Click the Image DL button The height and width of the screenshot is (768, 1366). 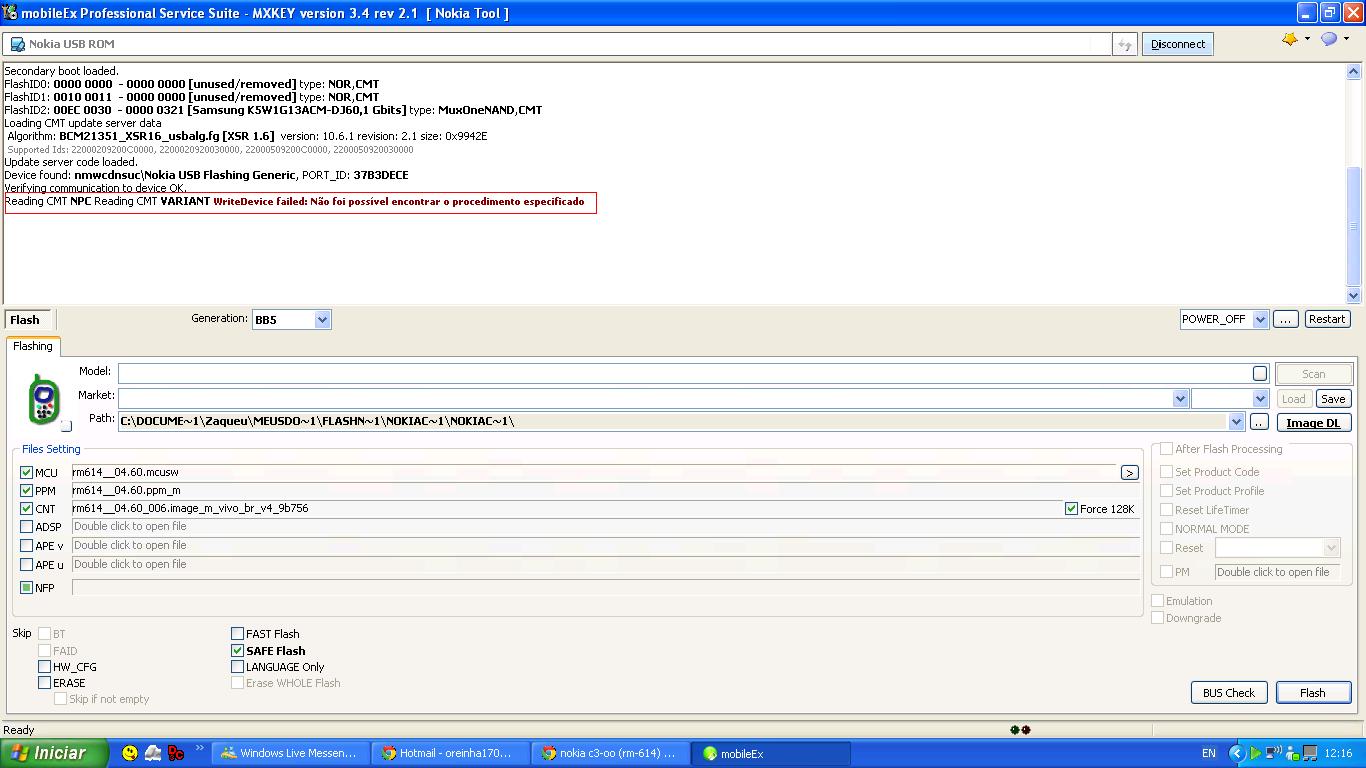[x=1313, y=422]
